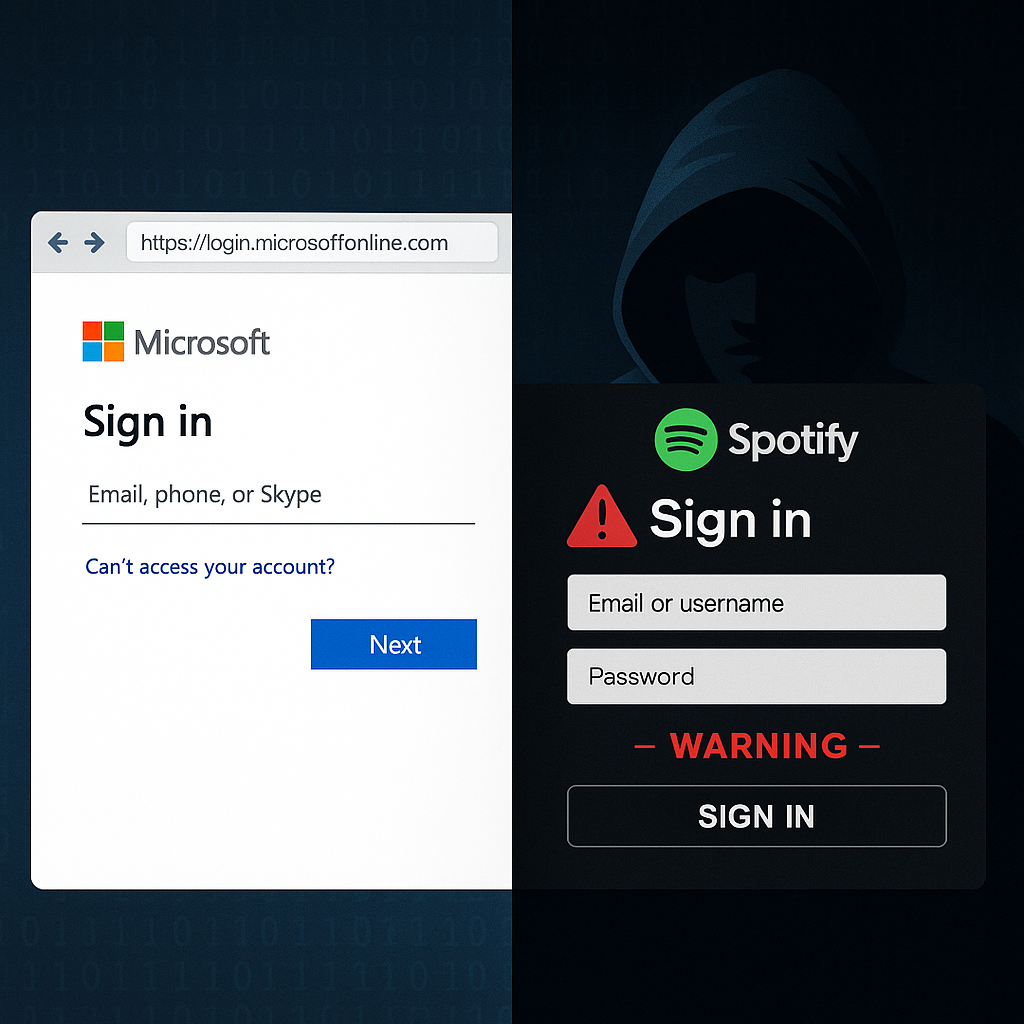Select the Spotify Password field

756,677
